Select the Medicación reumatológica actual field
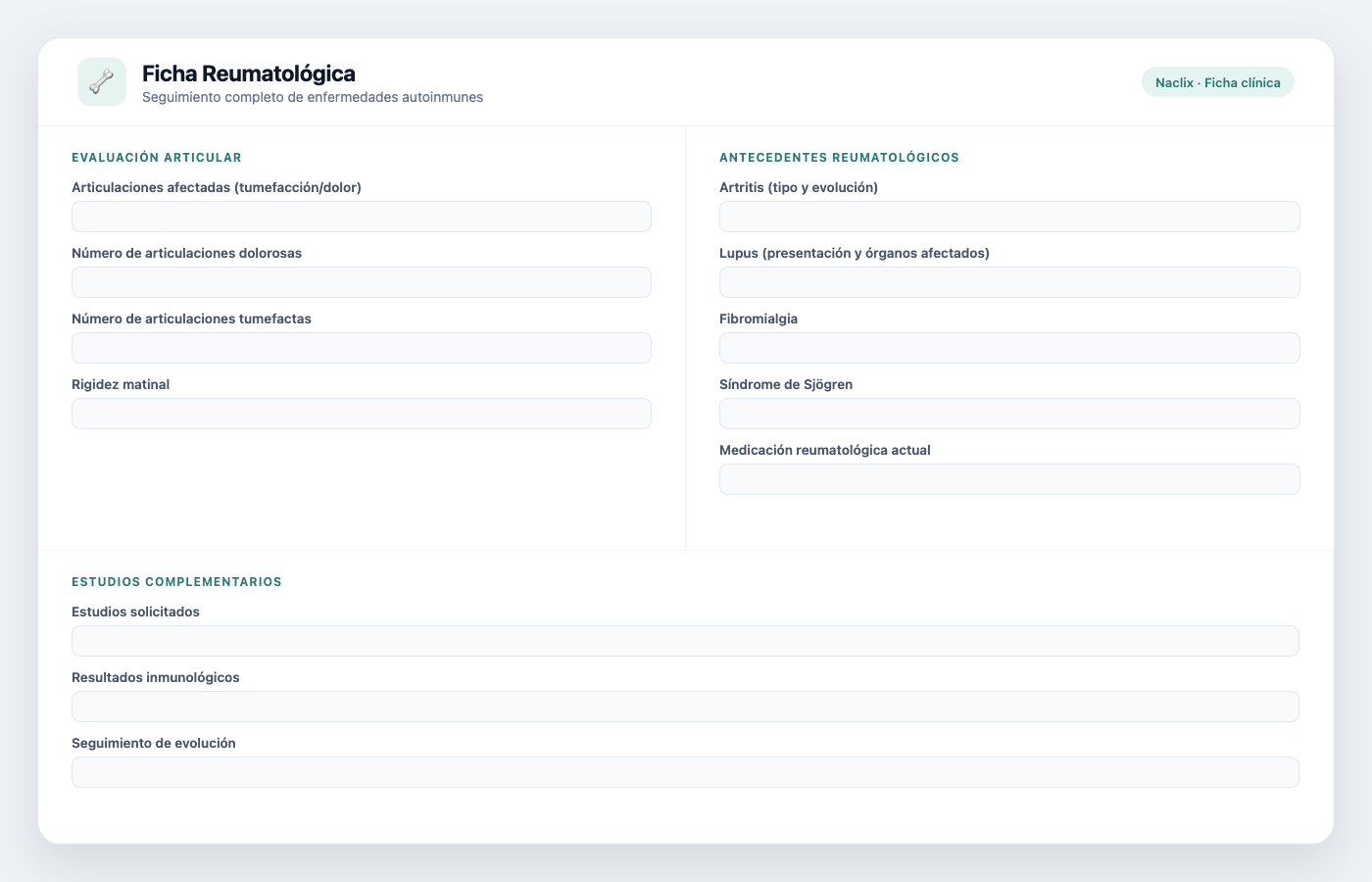Viewport: 1372px width, 882px height. (1009, 479)
